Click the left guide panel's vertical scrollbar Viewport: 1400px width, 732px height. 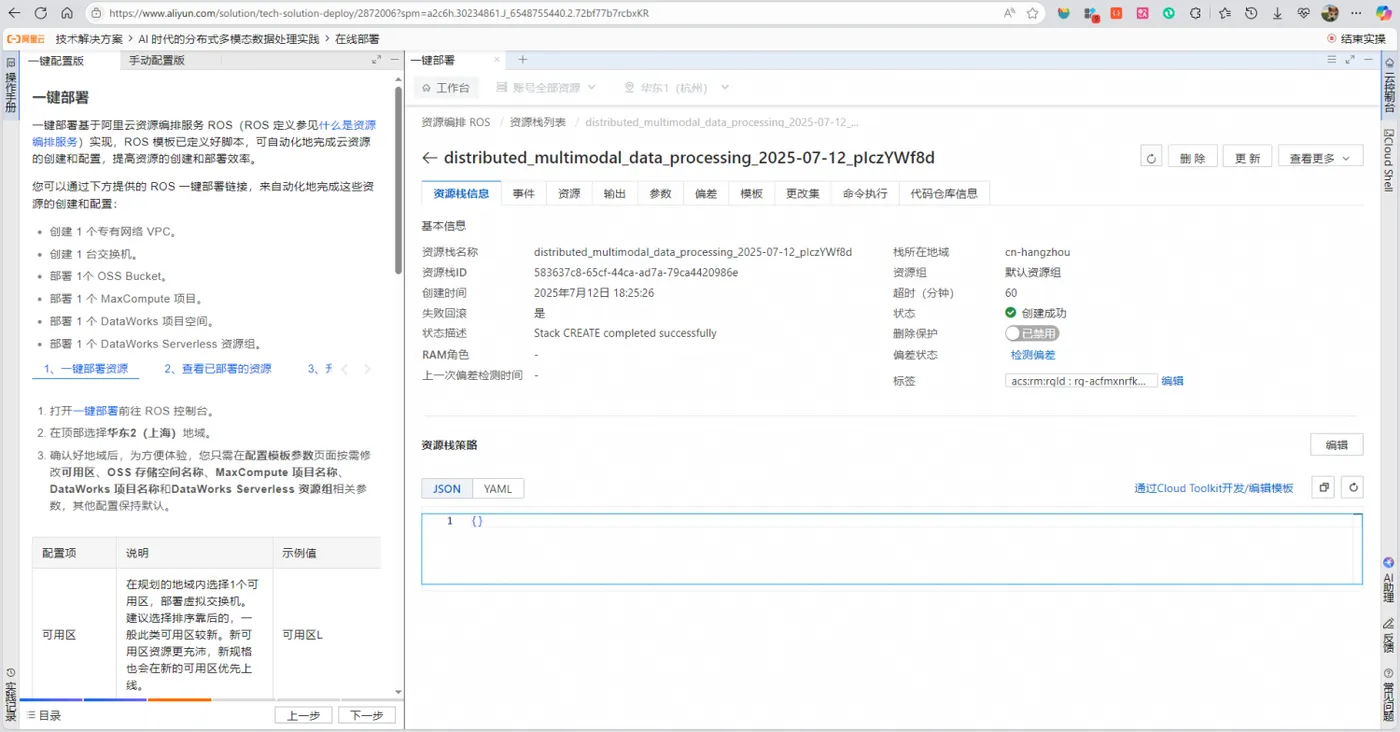[x=398, y=180]
